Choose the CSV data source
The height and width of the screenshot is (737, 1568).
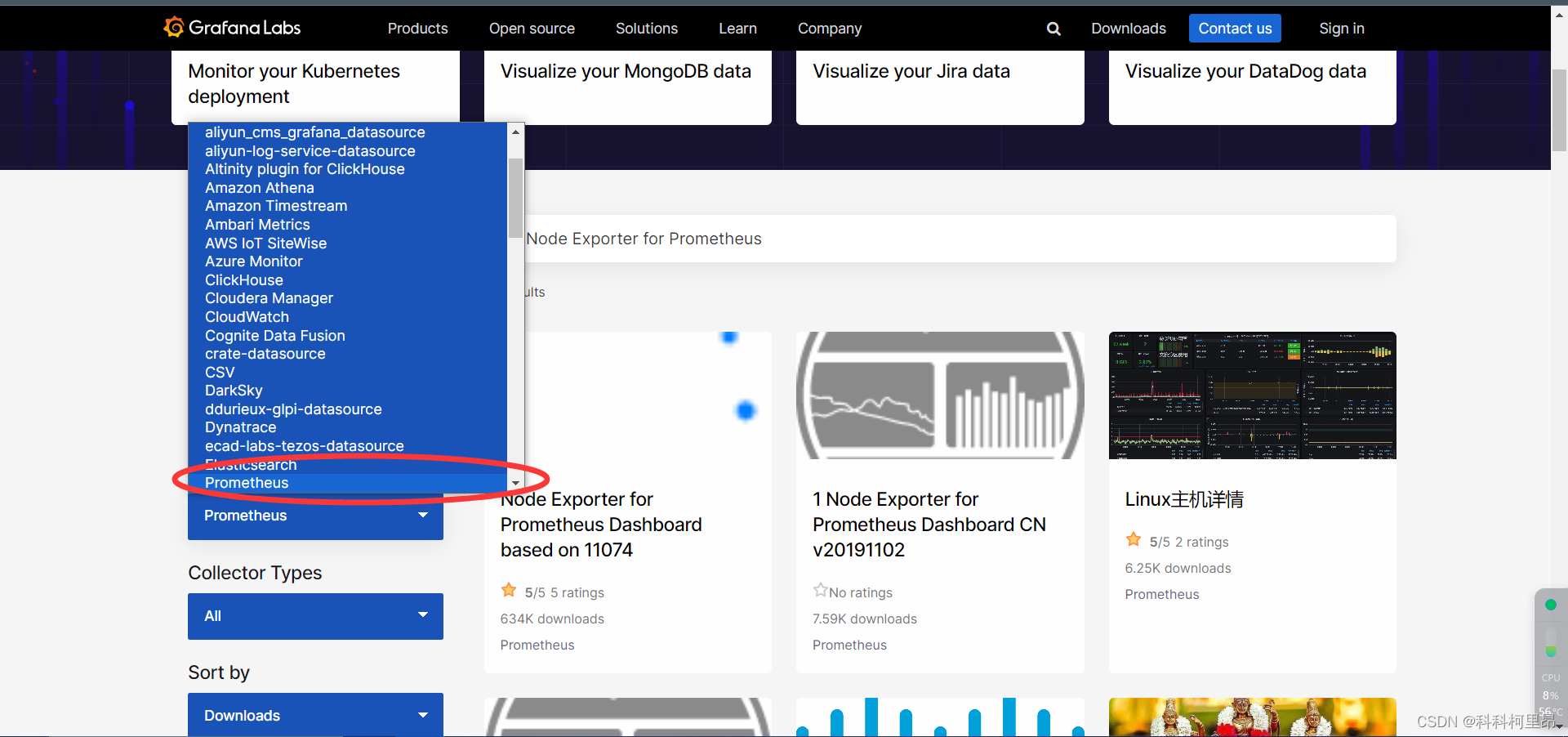[348, 373]
